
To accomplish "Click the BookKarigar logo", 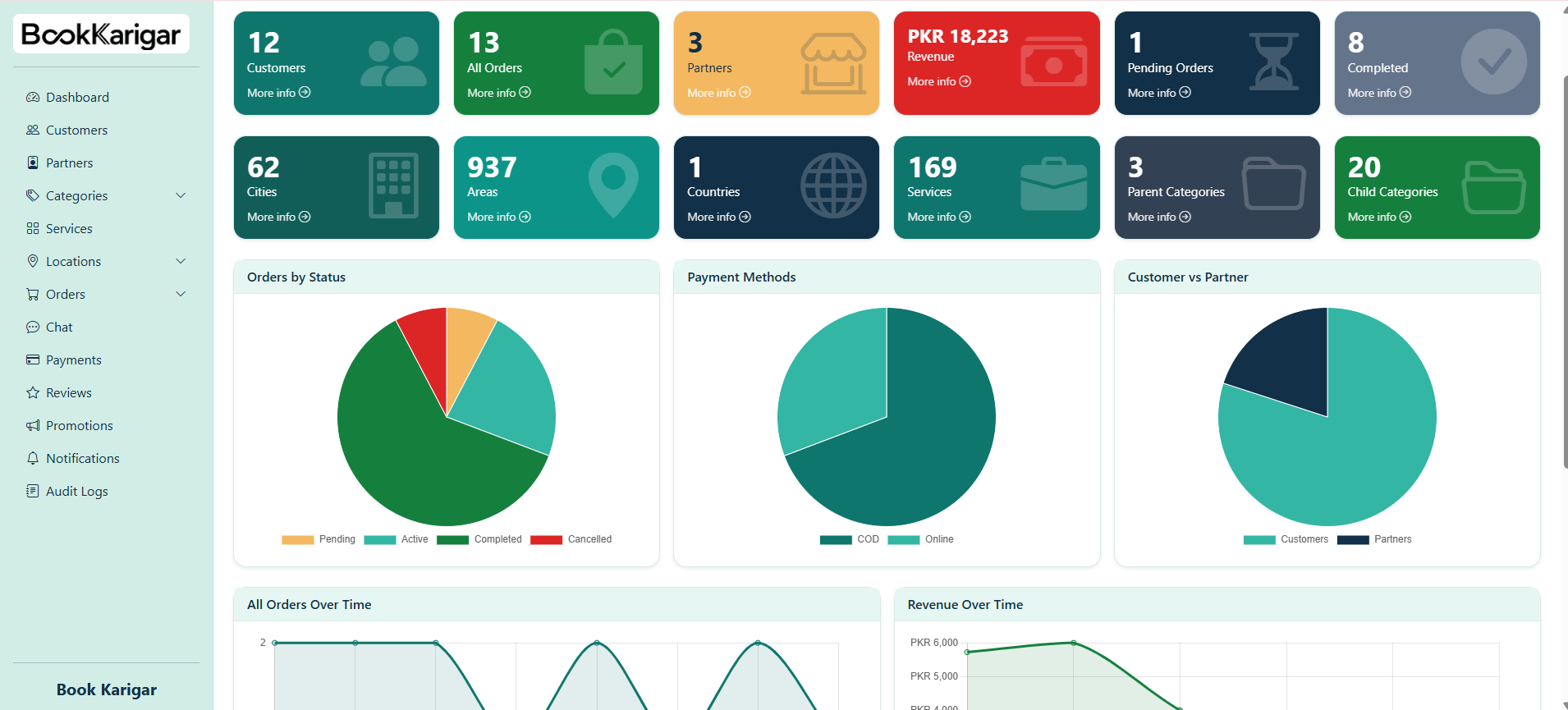I will pyautogui.click(x=101, y=34).
